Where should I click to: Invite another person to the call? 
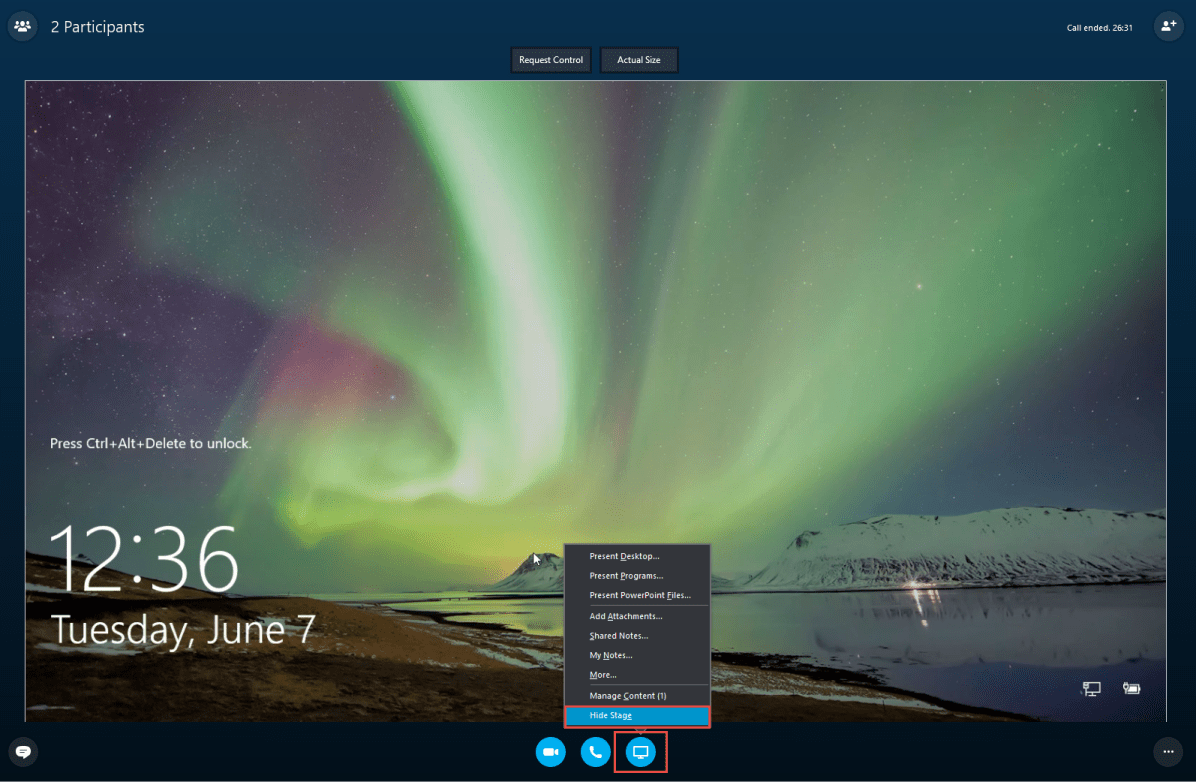(1168, 25)
